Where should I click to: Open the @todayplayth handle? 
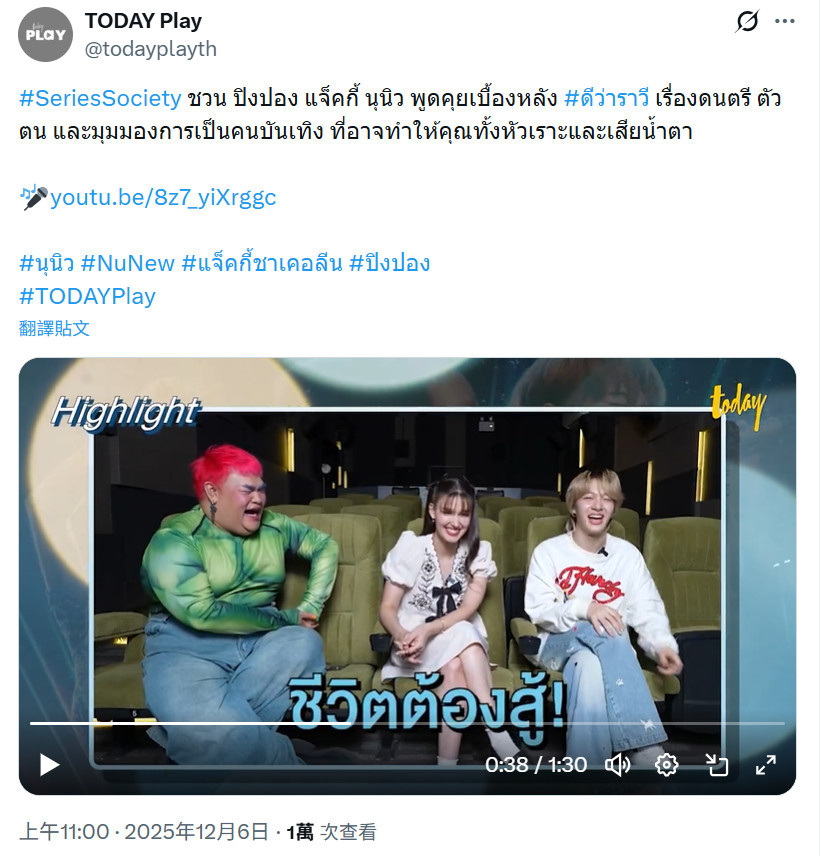[151, 49]
